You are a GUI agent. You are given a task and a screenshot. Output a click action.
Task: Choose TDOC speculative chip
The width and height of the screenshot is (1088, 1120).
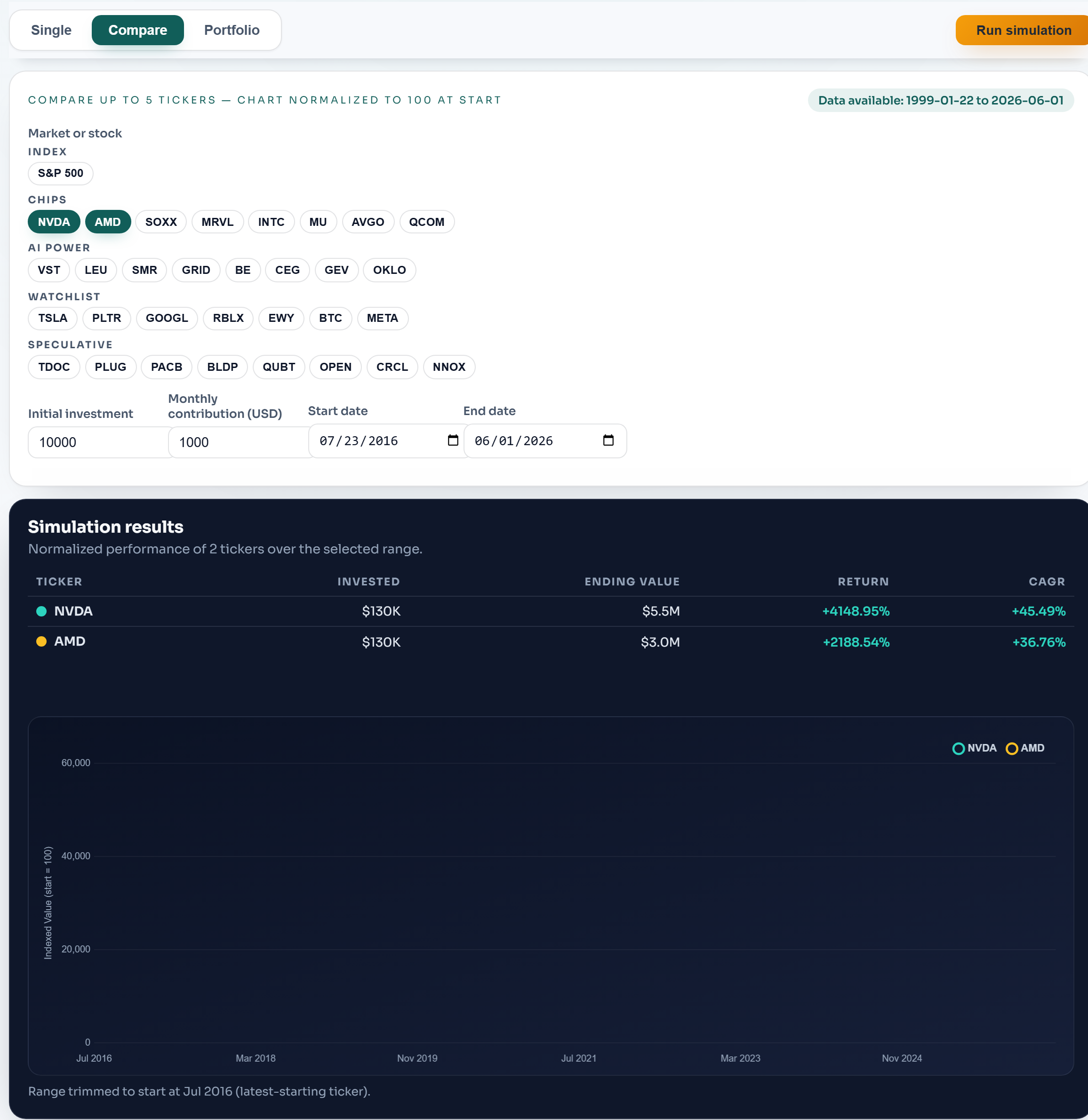pos(54,367)
